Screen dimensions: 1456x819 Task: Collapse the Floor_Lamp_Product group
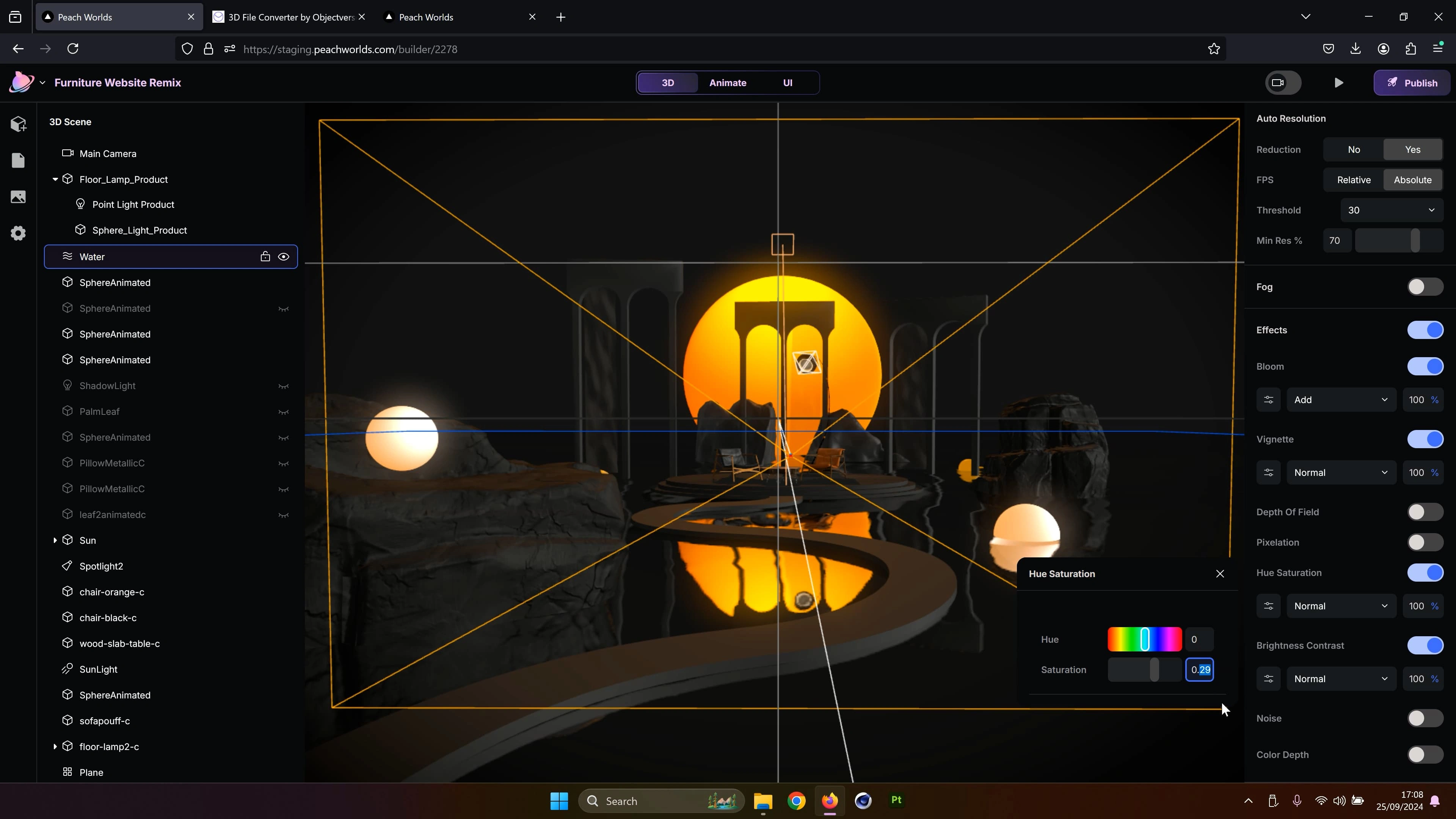pos(55,179)
